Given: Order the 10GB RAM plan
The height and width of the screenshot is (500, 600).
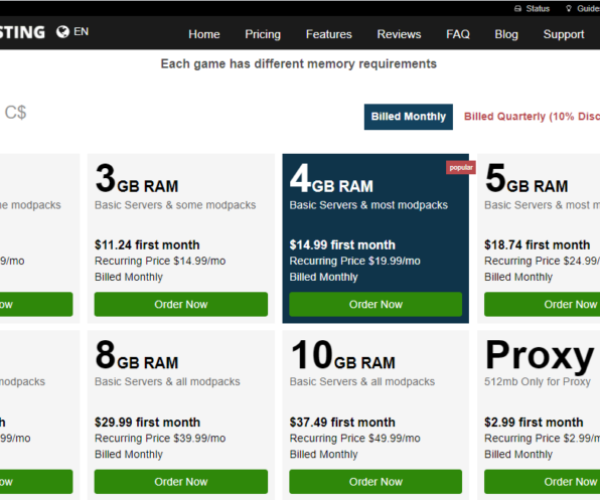Looking at the screenshot, I should (375, 481).
